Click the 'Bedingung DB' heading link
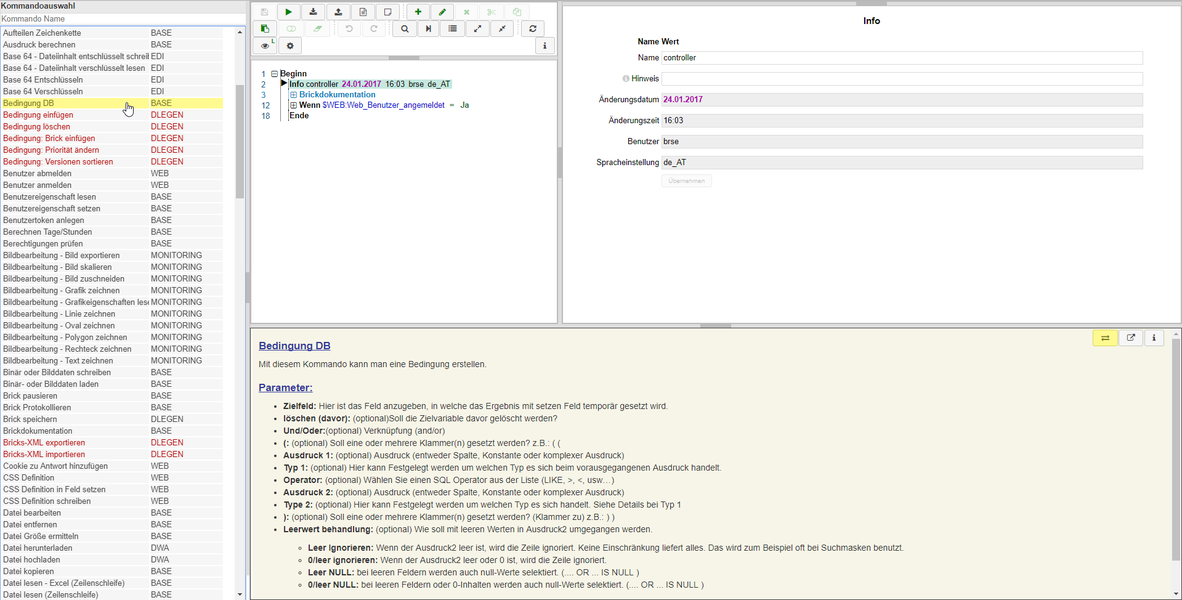Image resolution: width=1182 pixels, height=600 pixels. 294,346
